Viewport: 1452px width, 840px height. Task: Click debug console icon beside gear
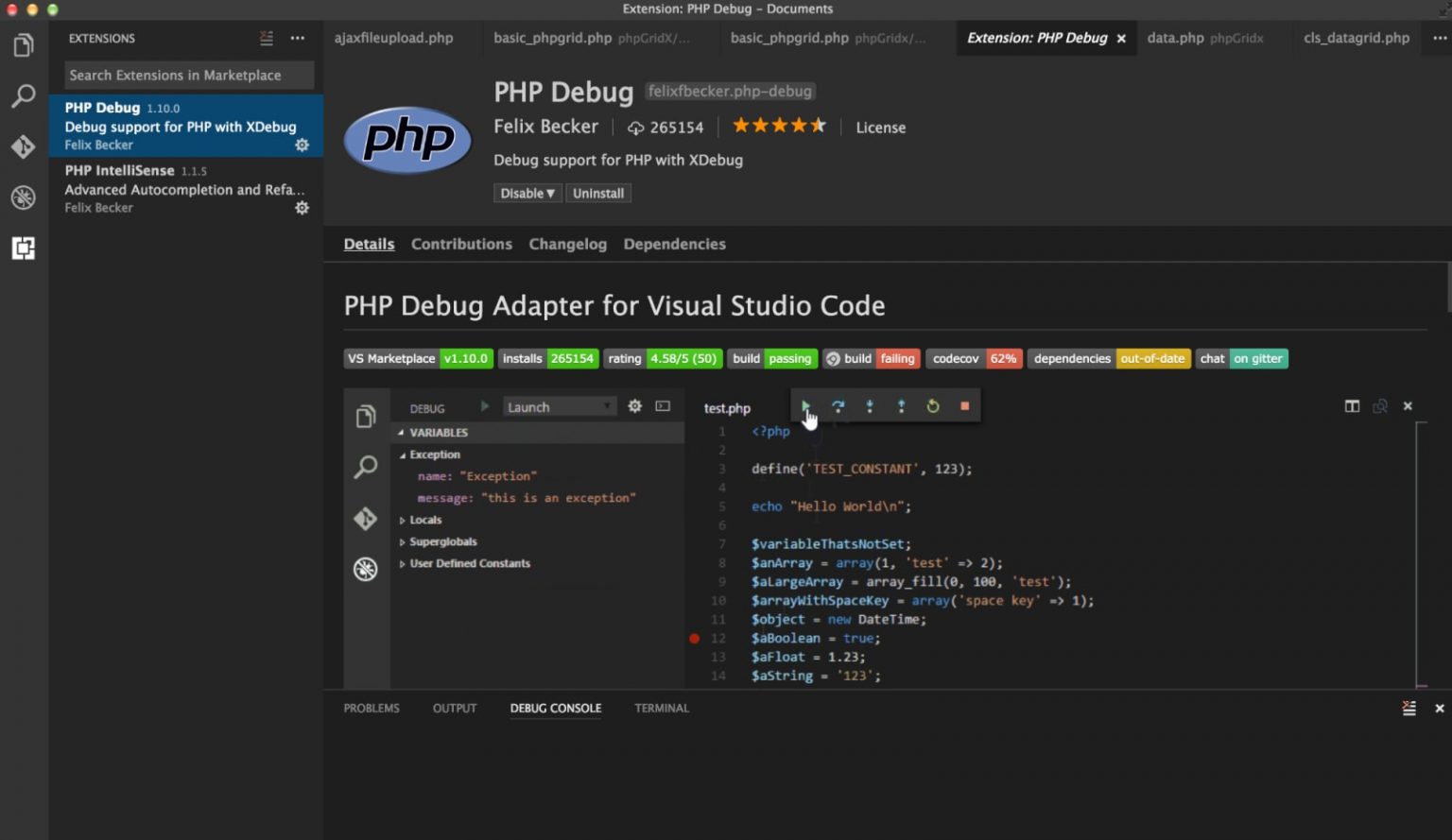(663, 406)
